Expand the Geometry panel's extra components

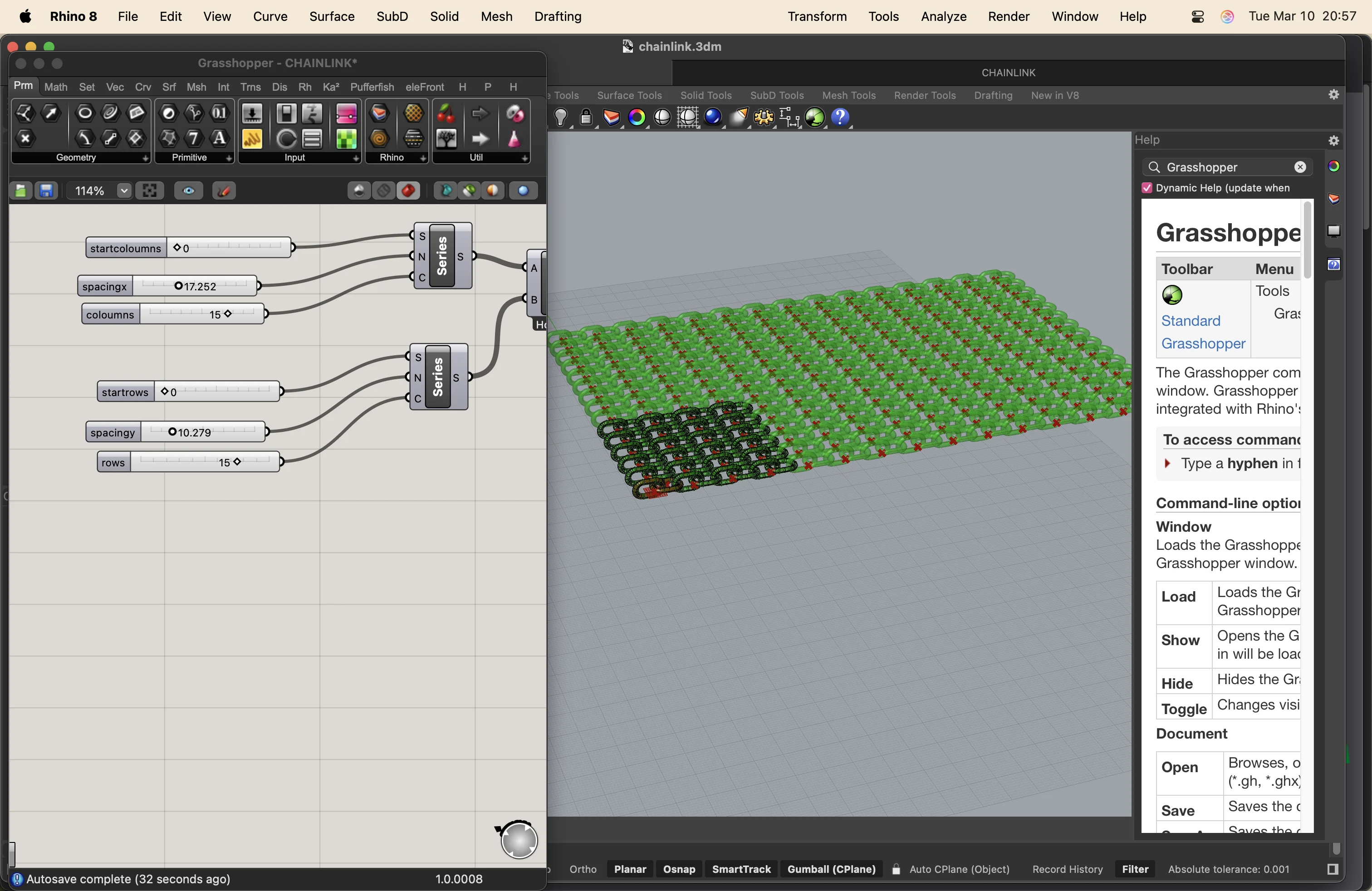click(x=145, y=158)
